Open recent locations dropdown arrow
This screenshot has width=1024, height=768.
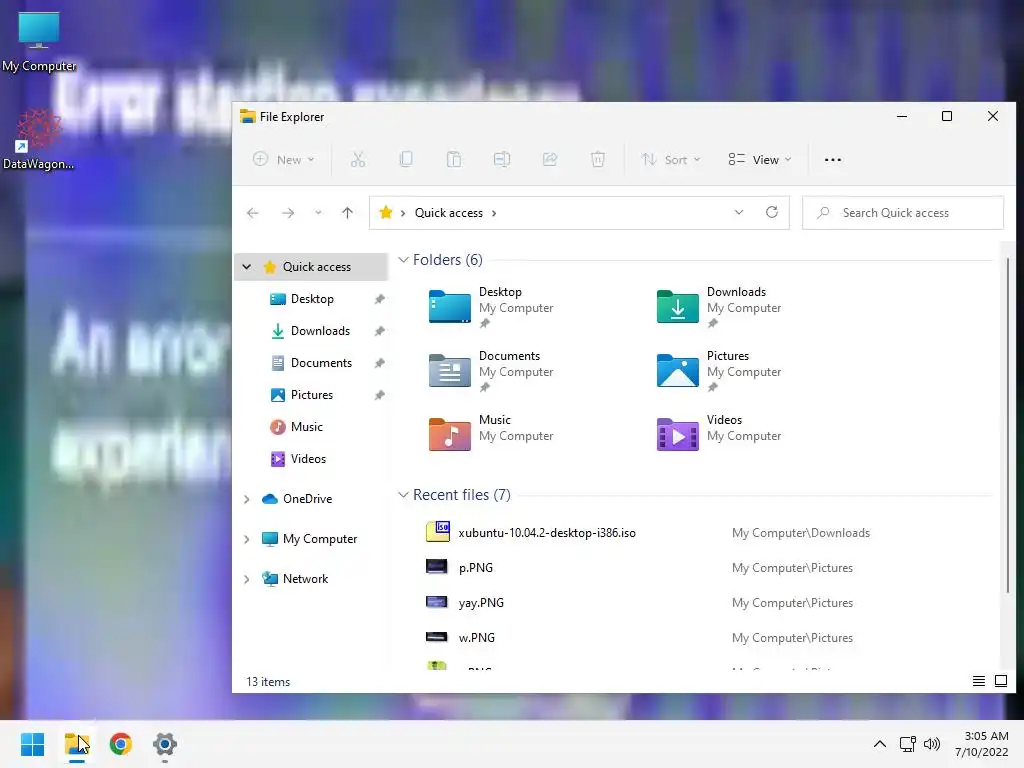tap(318, 213)
